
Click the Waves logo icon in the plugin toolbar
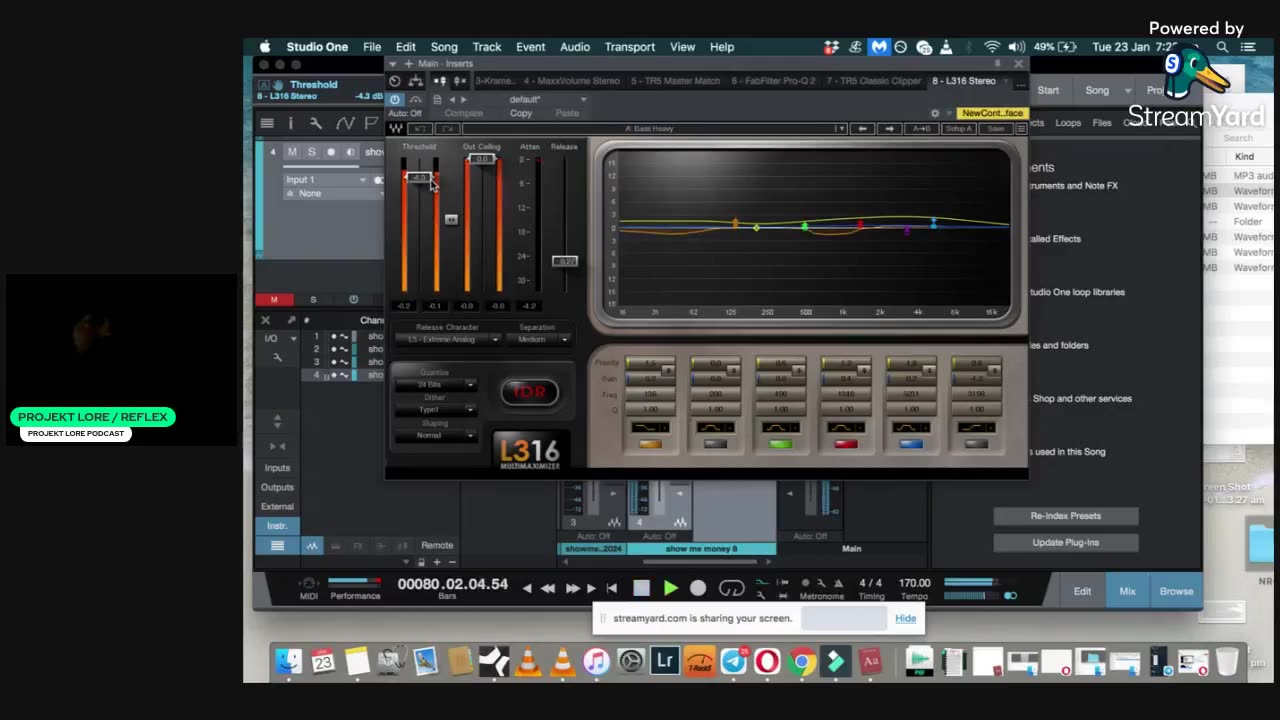tap(396, 129)
